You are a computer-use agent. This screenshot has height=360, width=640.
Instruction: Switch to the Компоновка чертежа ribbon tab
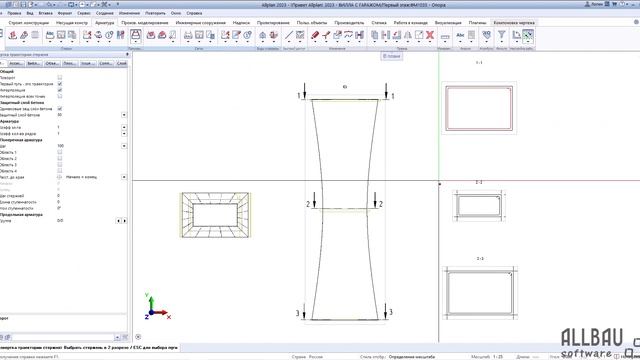(x=514, y=23)
